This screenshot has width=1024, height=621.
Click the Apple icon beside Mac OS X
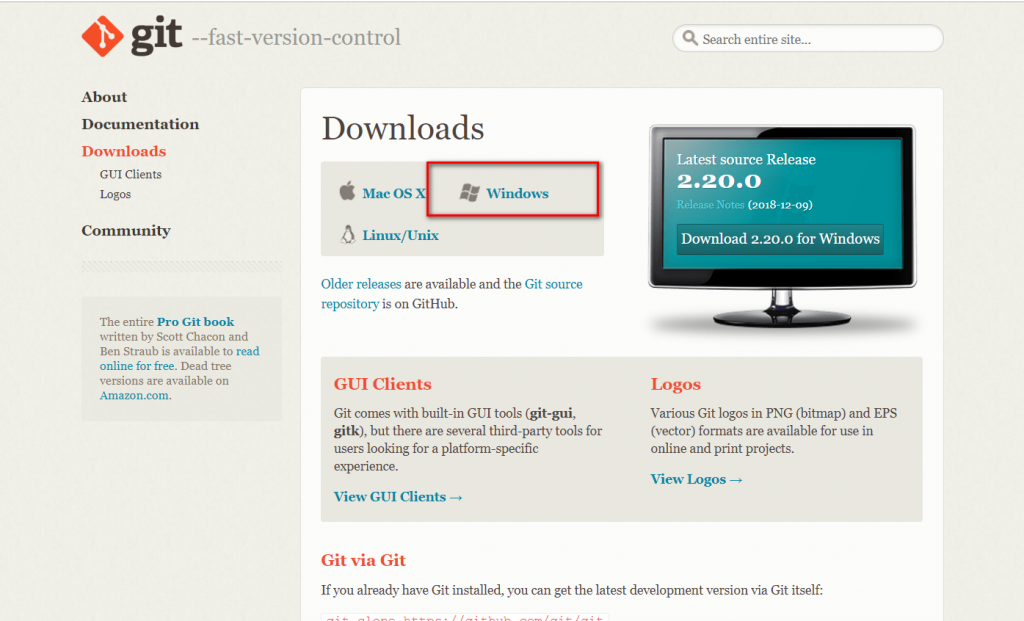(x=347, y=191)
